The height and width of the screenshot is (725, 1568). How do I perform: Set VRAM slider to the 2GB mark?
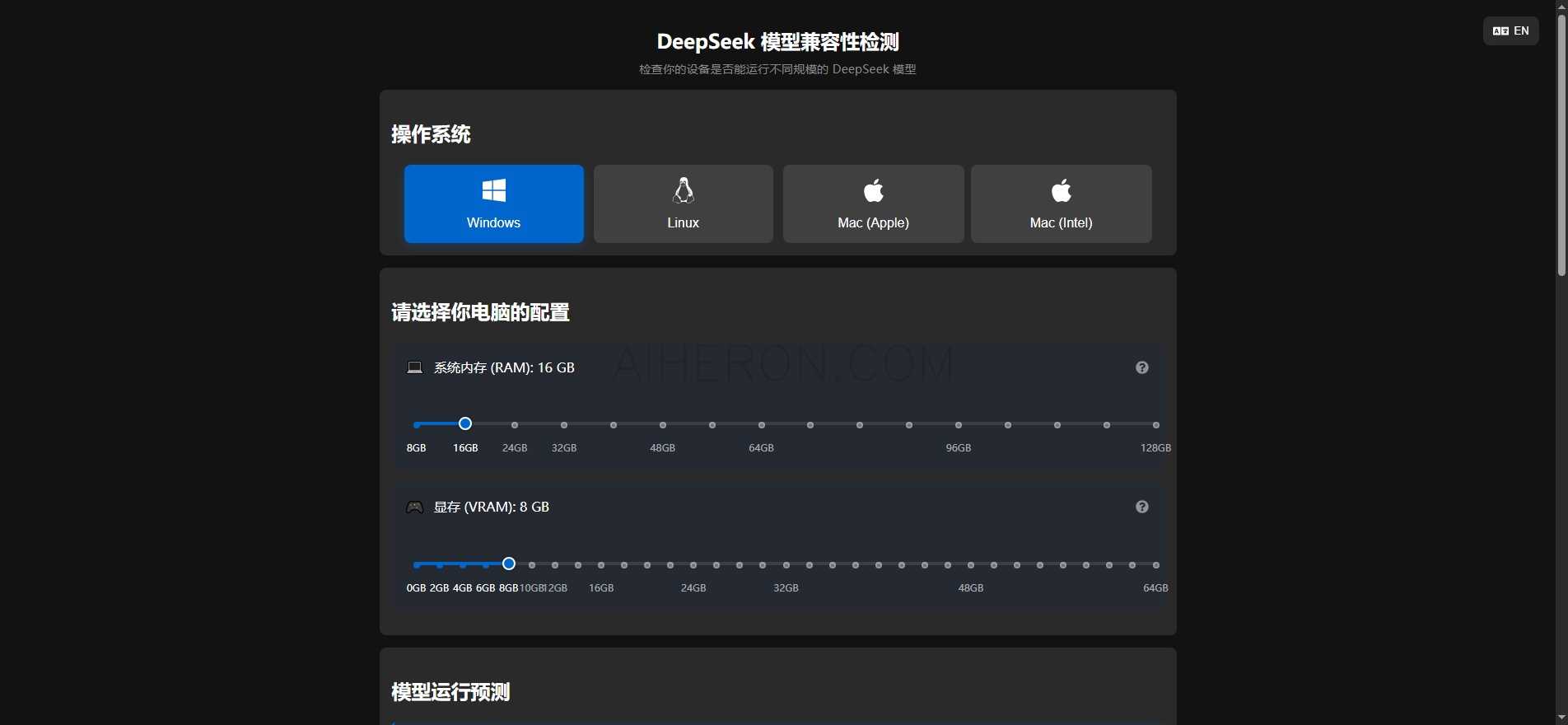440,565
